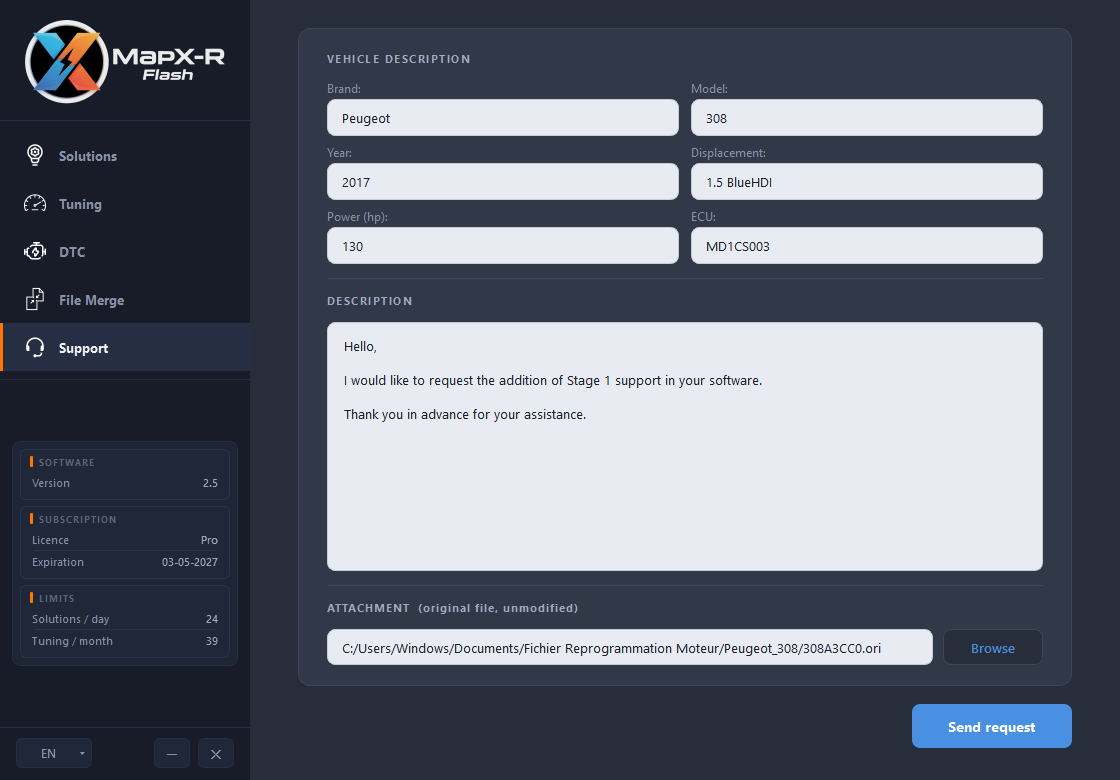The image size is (1120, 780).
Task: Focus the Brand field containing Peugeot
Action: pyautogui.click(x=503, y=118)
